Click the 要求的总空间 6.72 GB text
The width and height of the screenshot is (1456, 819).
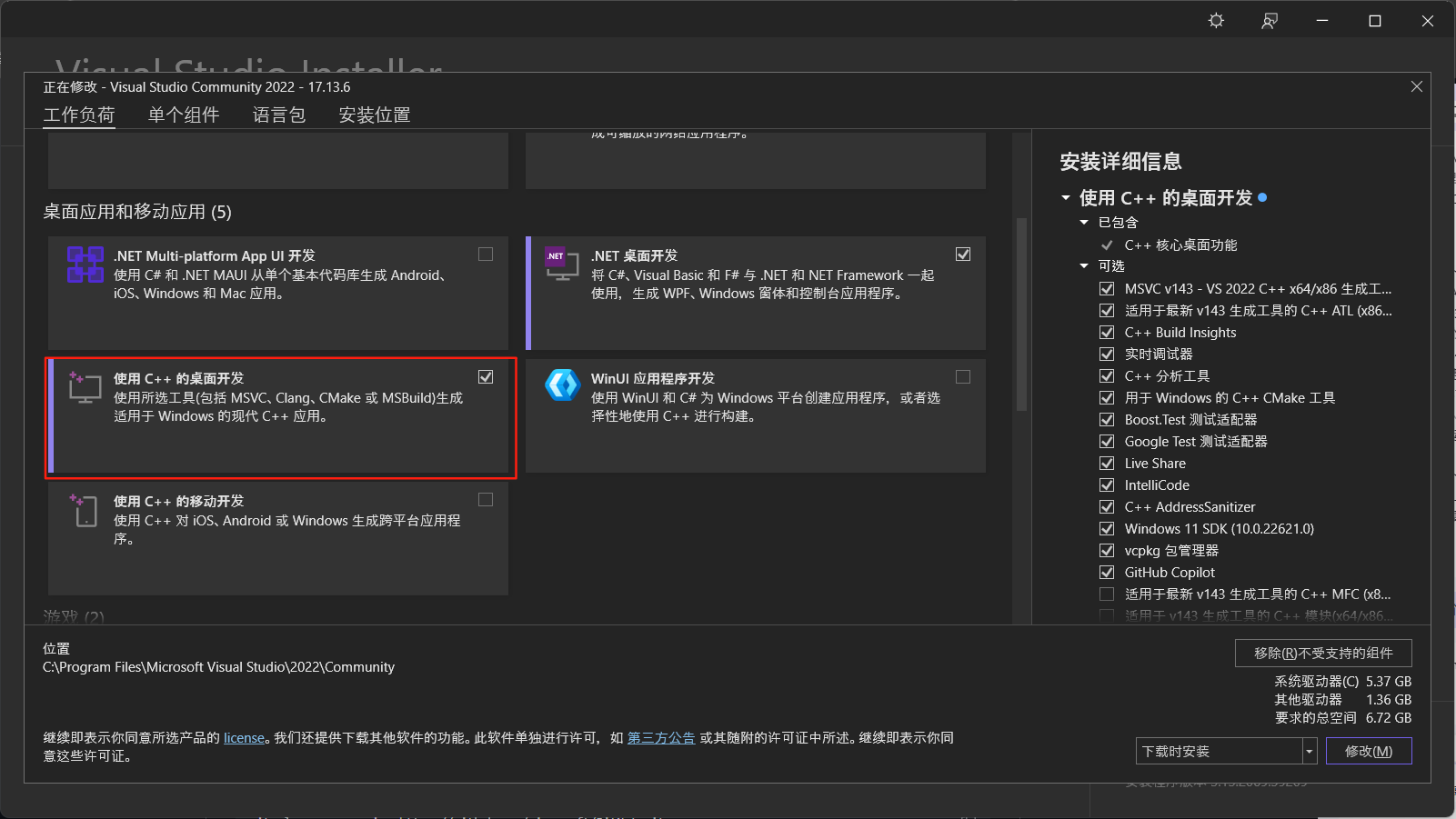click(1343, 718)
